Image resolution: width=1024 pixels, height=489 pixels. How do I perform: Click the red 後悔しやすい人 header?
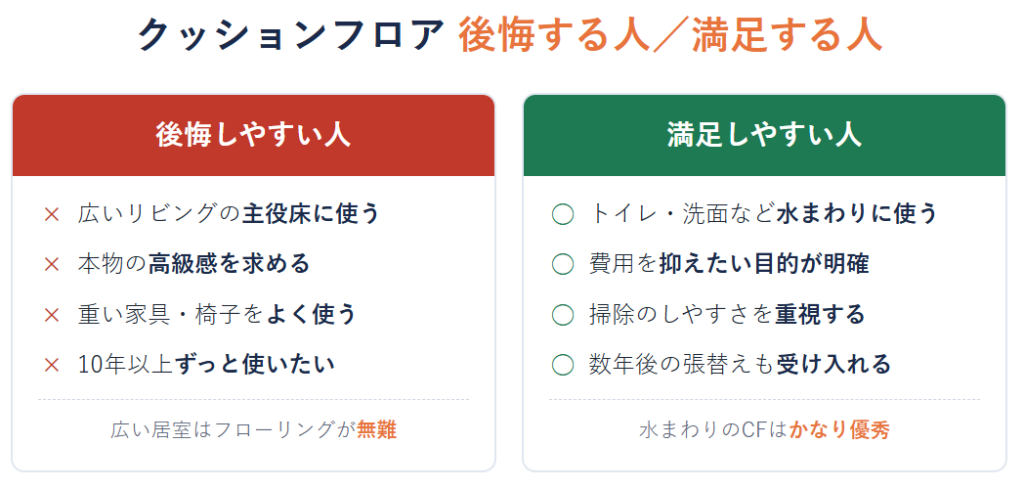click(253, 135)
